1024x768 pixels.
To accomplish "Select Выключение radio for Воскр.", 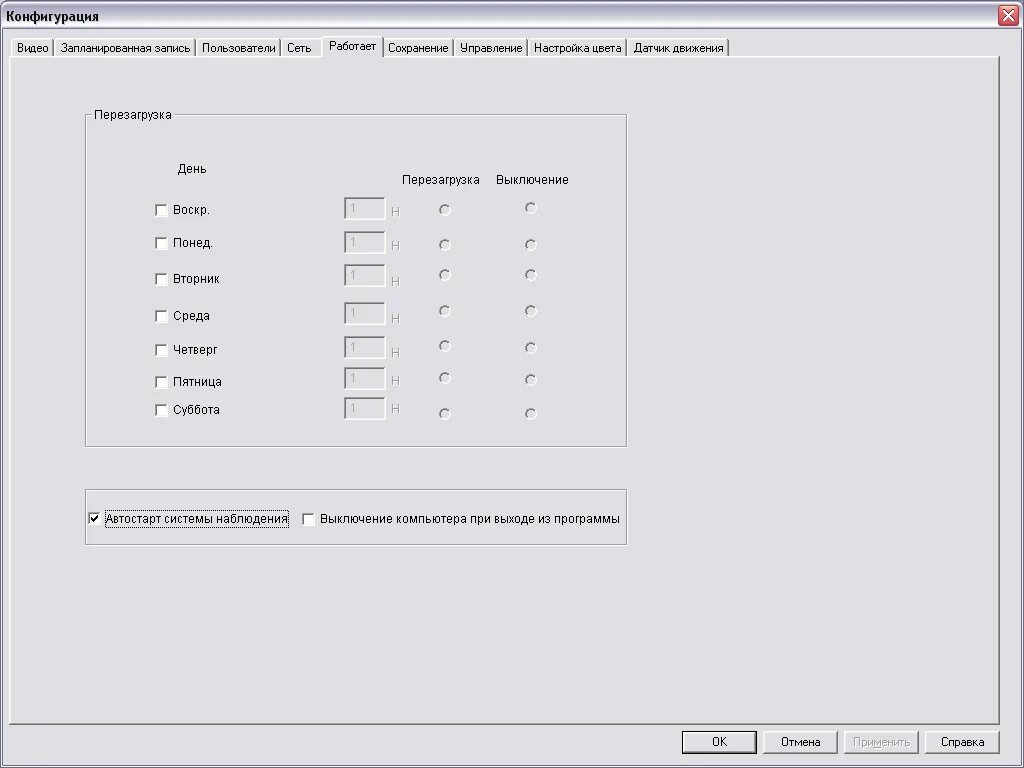I will [x=531, y=208].
